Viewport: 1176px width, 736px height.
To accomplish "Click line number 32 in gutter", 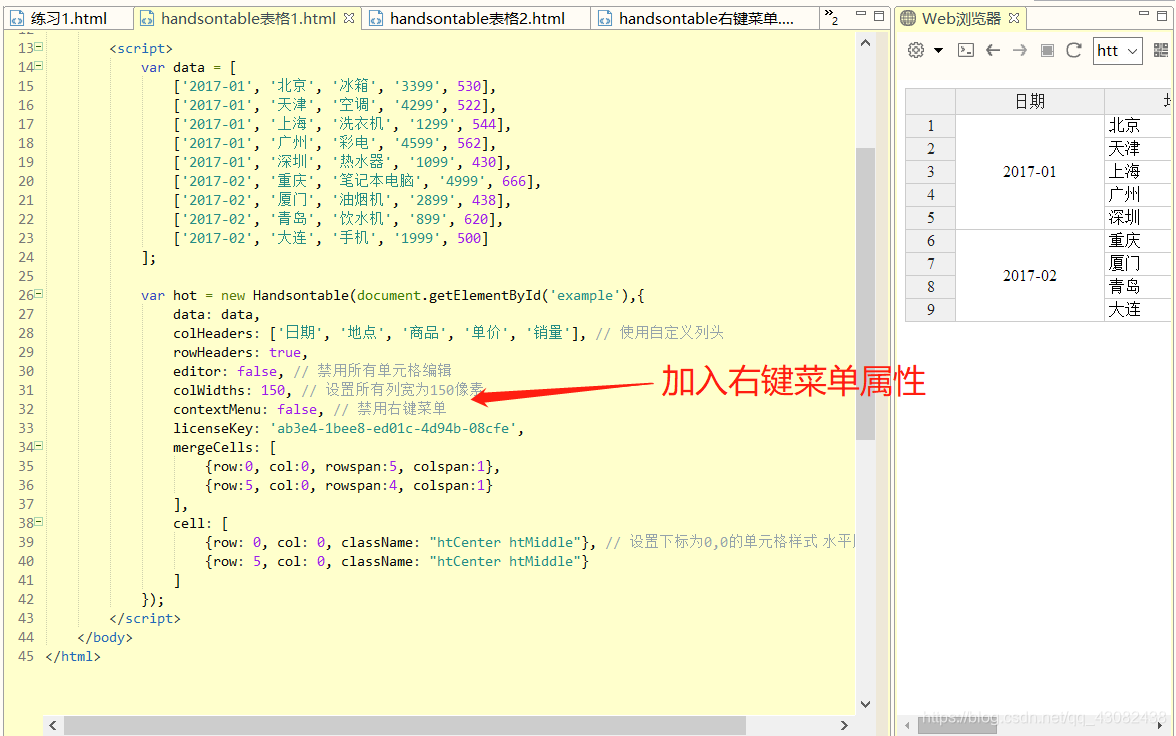I will pyautogui.click(x=26, y=409).
